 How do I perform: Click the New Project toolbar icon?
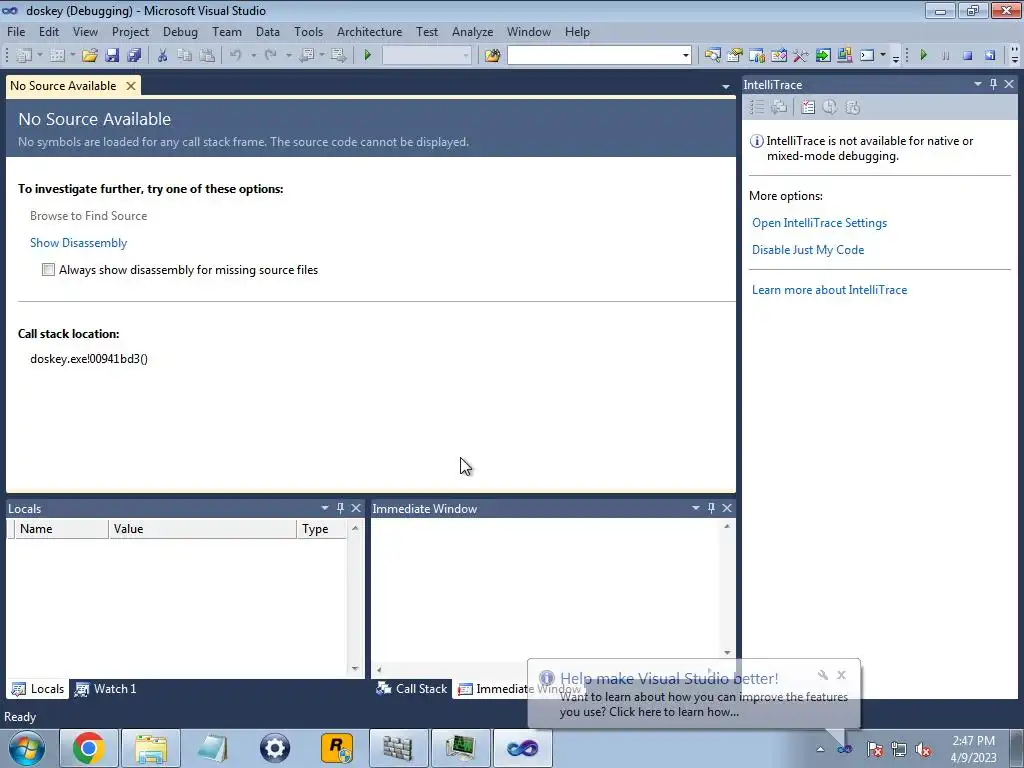(x=24, y=56)
